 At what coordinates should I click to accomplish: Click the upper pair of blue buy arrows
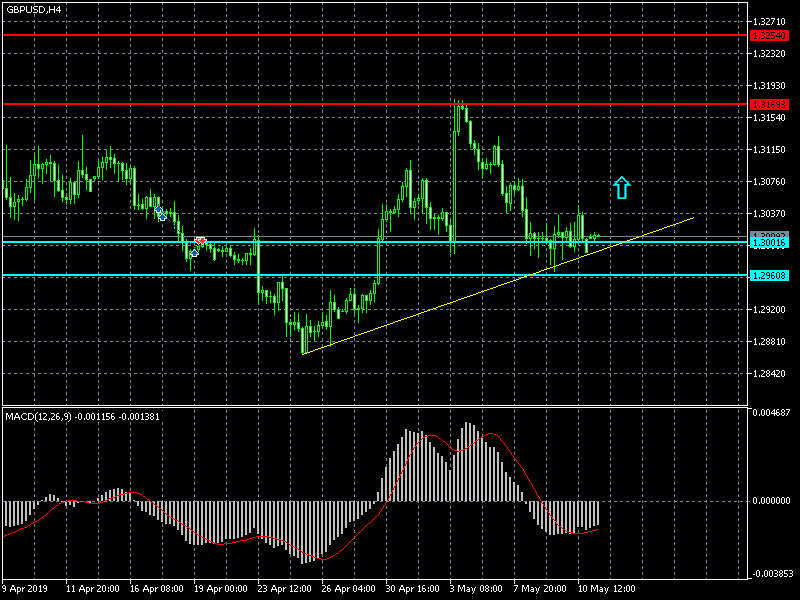(x=160, y=212)
